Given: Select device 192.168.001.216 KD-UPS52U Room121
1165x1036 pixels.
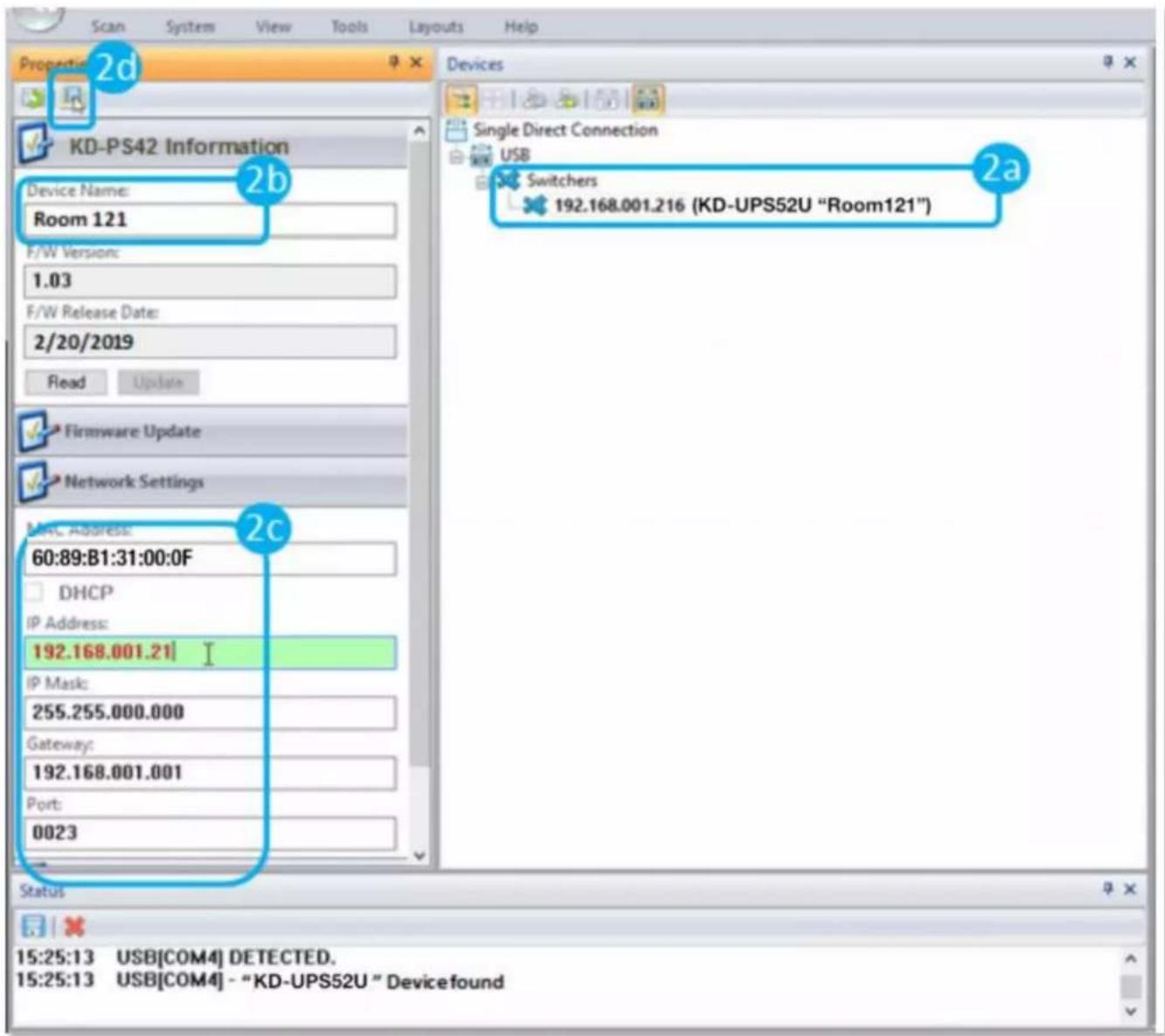Looking at the screenshot, I should 742,206.
